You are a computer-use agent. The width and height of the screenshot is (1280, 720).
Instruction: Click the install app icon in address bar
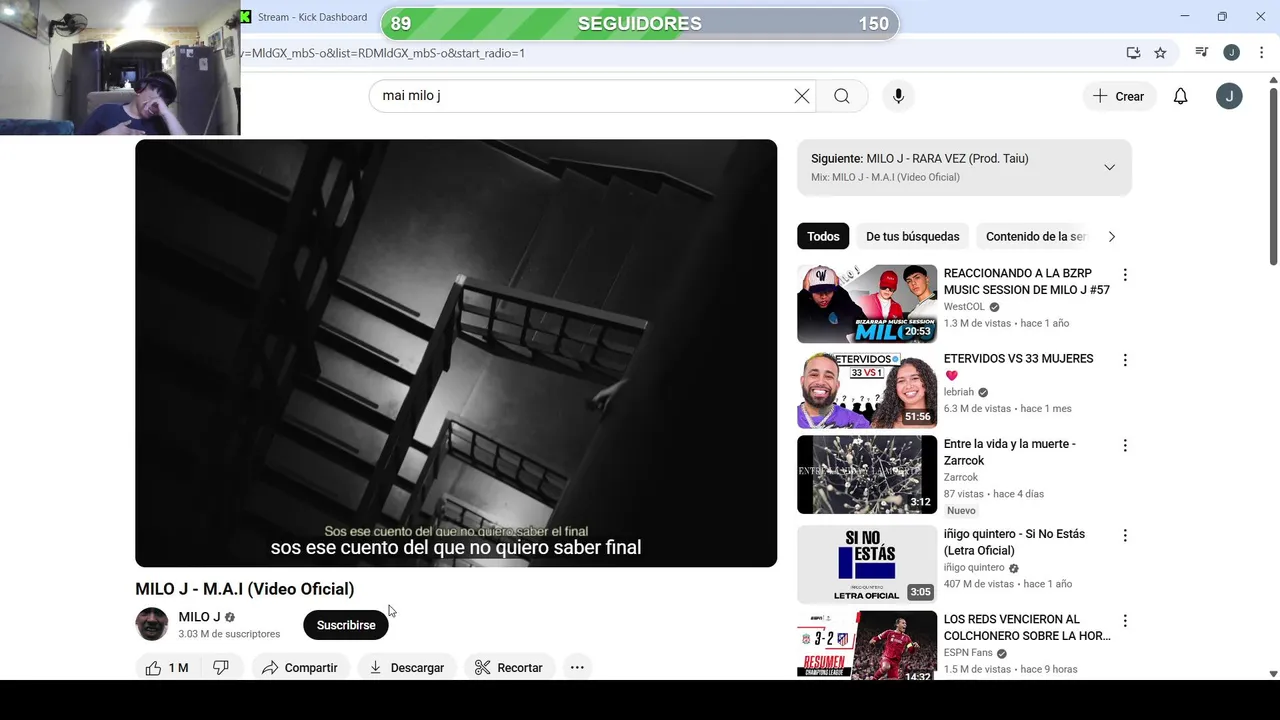[1133, 53]
